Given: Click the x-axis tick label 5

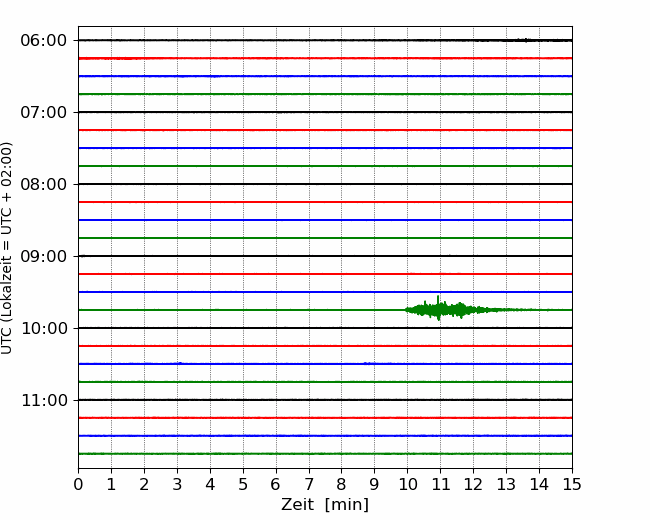Looking at the screenshot, I should click(243, 484).
